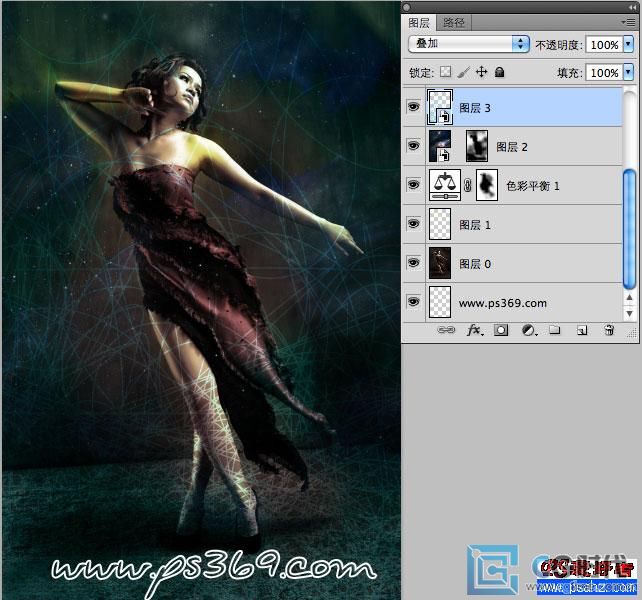642x600 pixels.
Task: Select the 色彩平衡 1 layer mask thumbnail
Action: pyautogui.click(x=487, y=185)
